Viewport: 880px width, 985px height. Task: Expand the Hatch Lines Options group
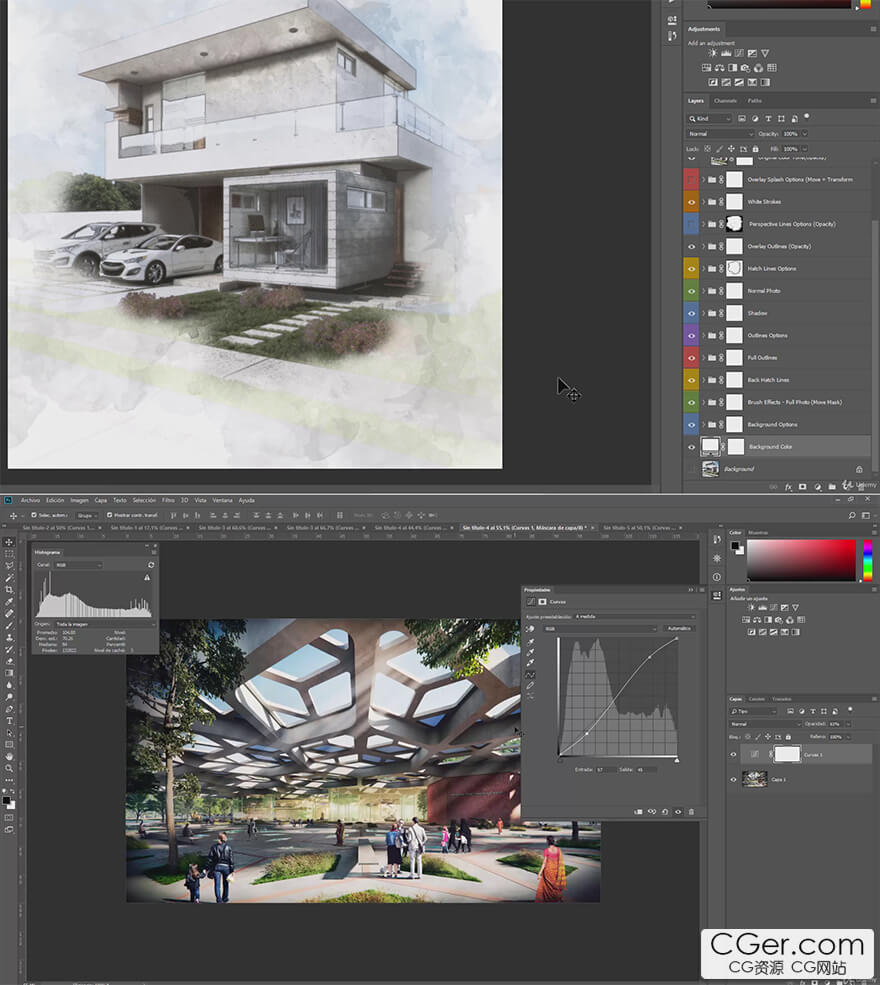[703, 269]
